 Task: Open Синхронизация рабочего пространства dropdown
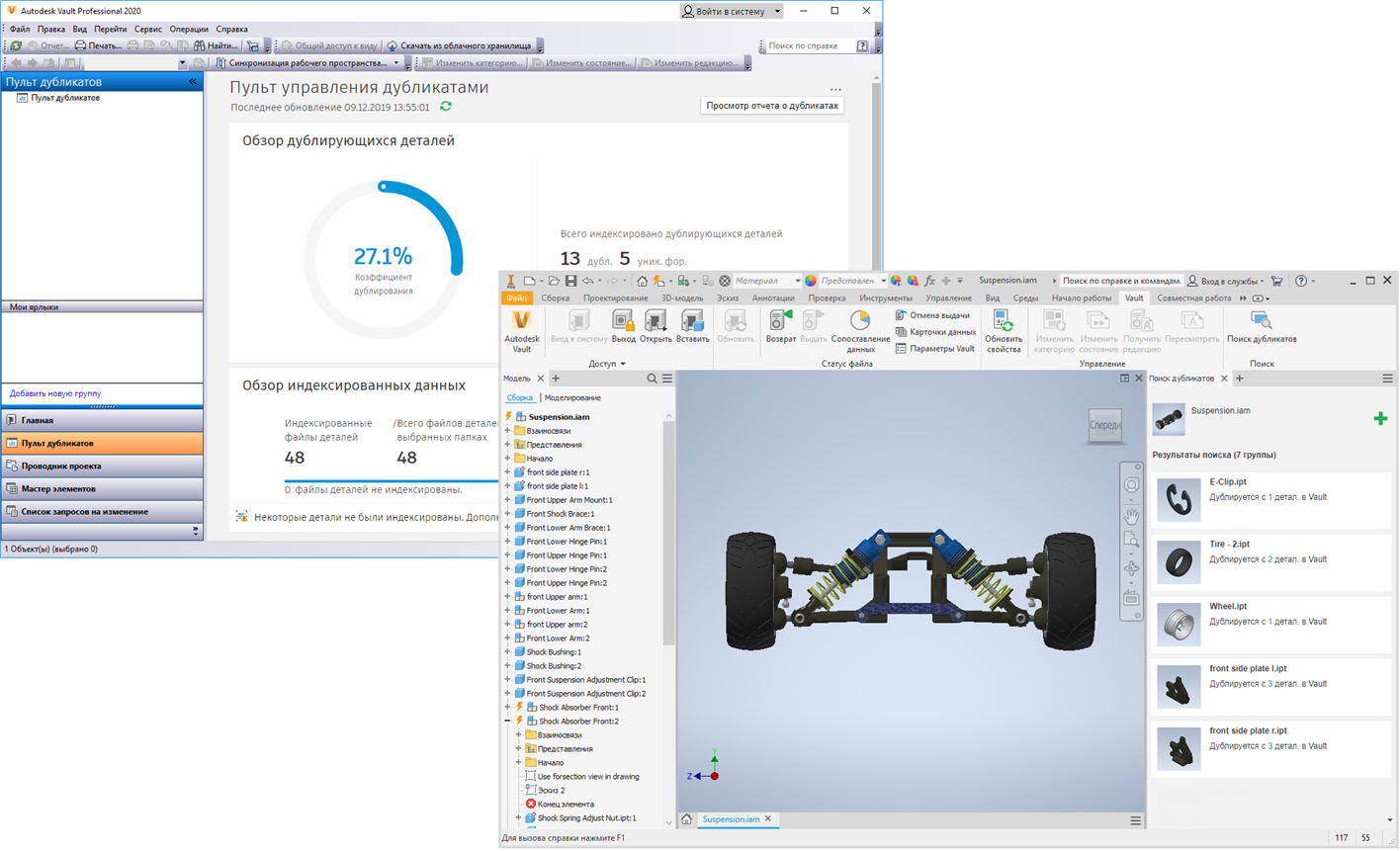(396, 63)
